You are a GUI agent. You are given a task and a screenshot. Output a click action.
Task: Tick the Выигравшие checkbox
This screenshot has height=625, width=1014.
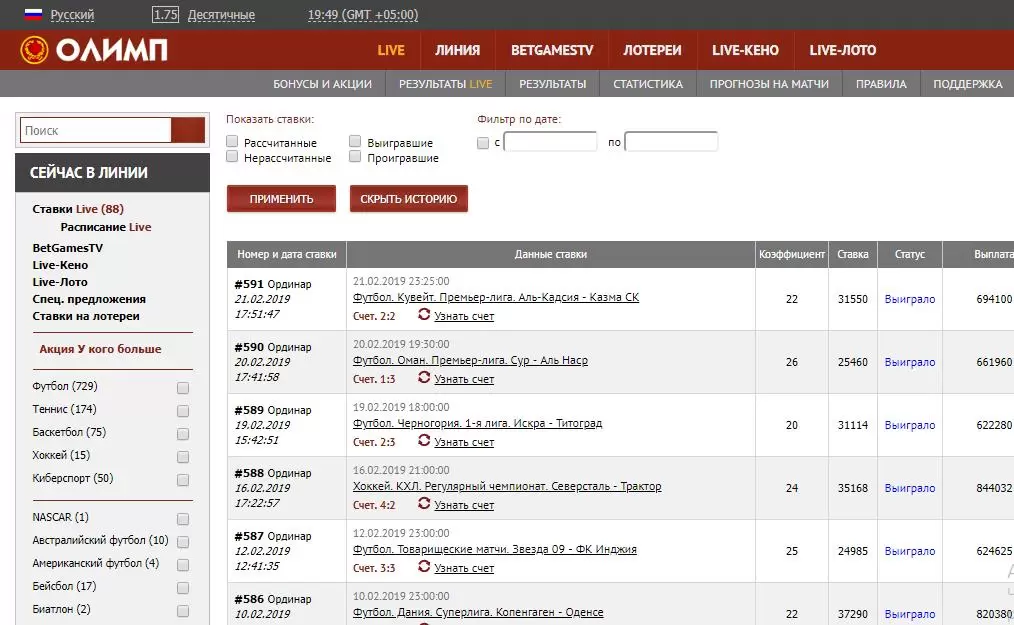tap(355, 142)
